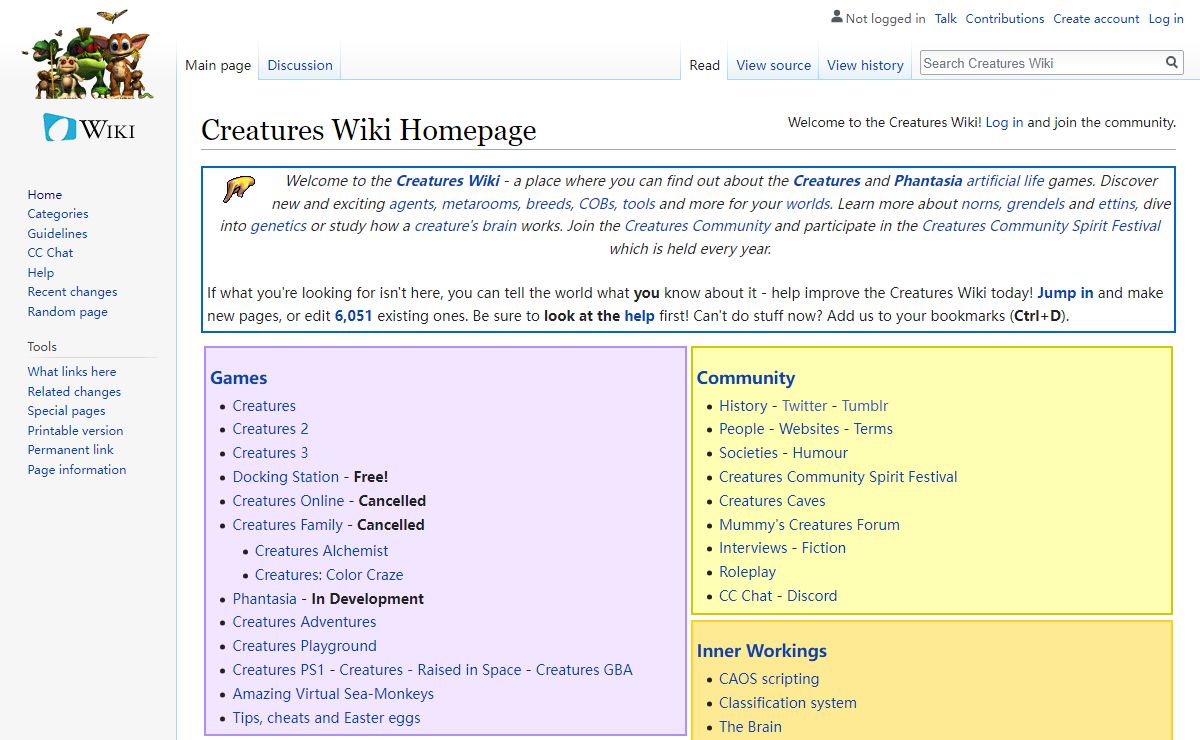Image resolution: width=1200 pixels, height=740 pixels.
Task: Open the Twitter link
Action: [804, 405]
